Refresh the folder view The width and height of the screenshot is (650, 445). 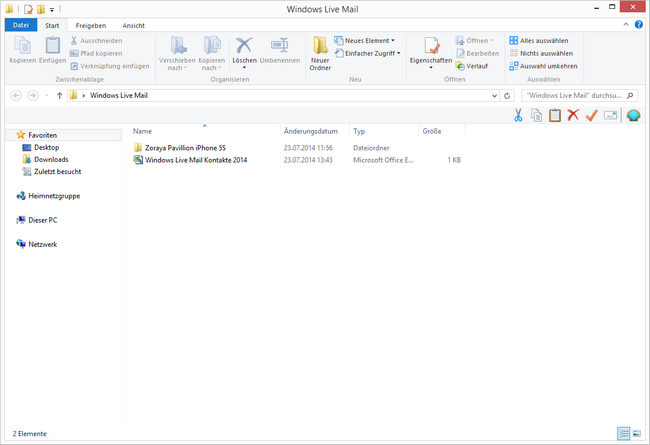tap(507, 96)
